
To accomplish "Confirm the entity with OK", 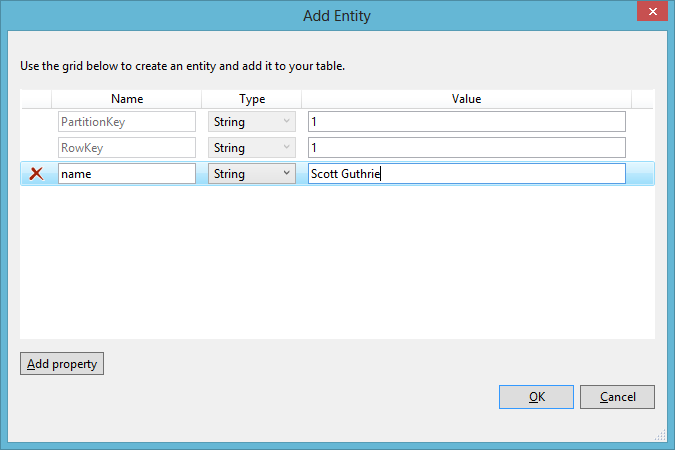I will pyautogui.click(x=537, y=397).
